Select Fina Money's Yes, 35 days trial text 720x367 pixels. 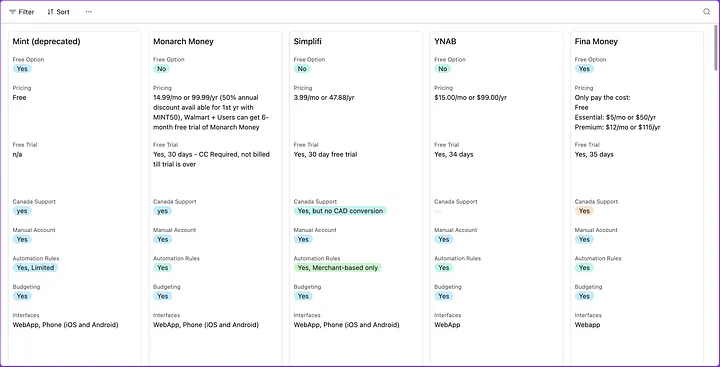(x=594, y=154)
